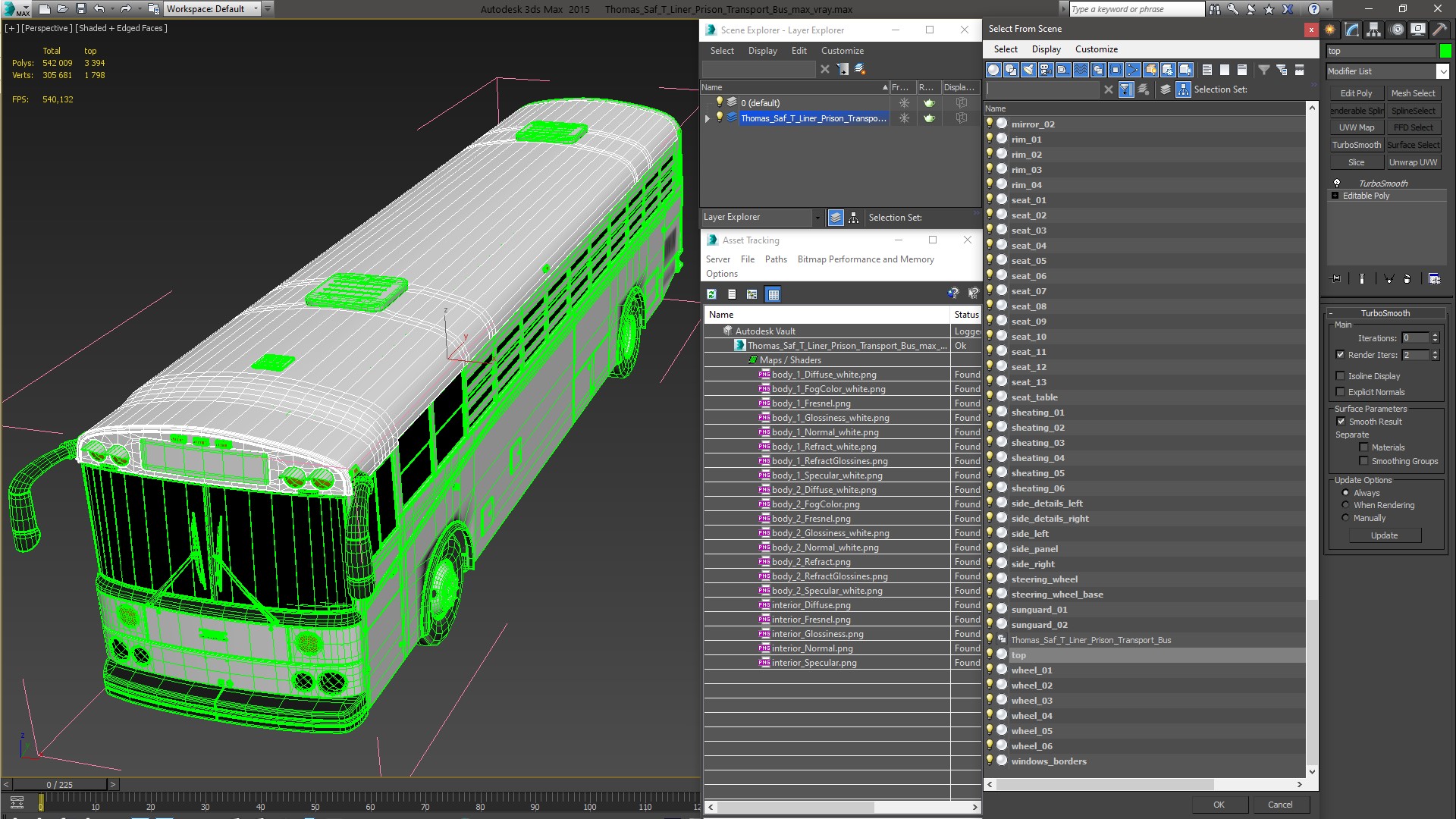Open Select menu in Select From Scene
This screenshot has width=1456, height=819.
coord(1006,49)
